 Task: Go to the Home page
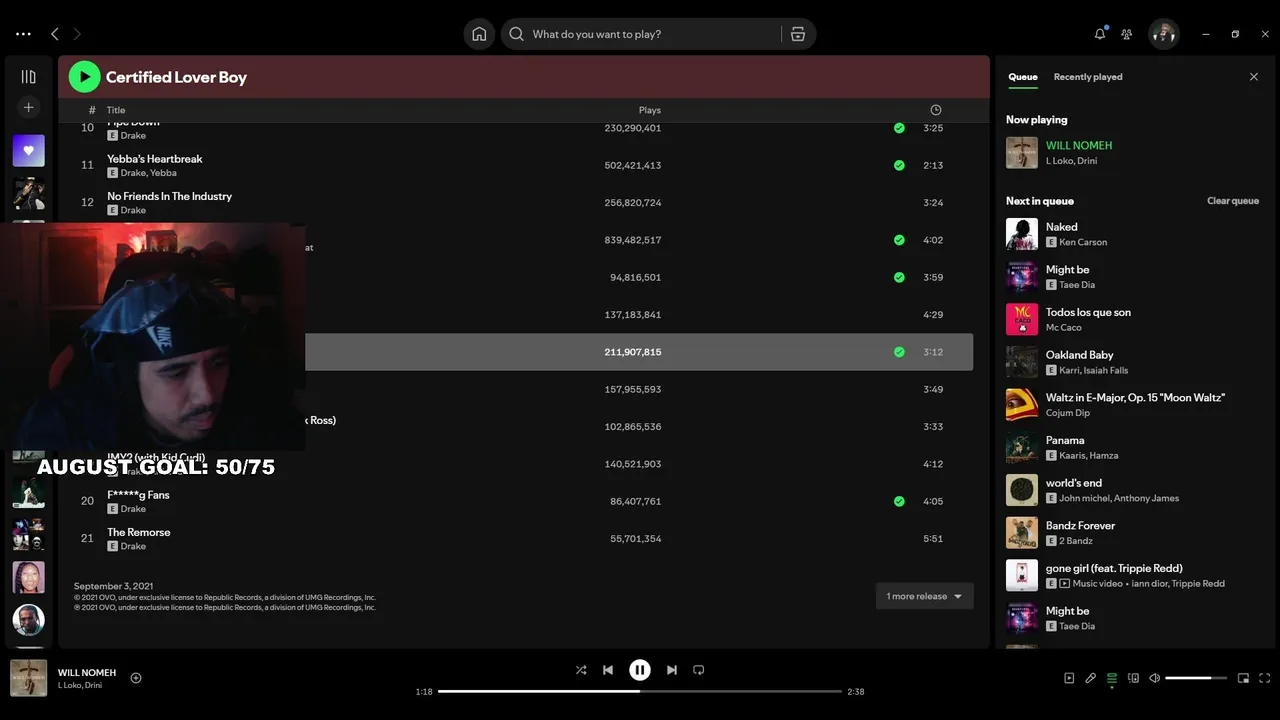point(479,34)
